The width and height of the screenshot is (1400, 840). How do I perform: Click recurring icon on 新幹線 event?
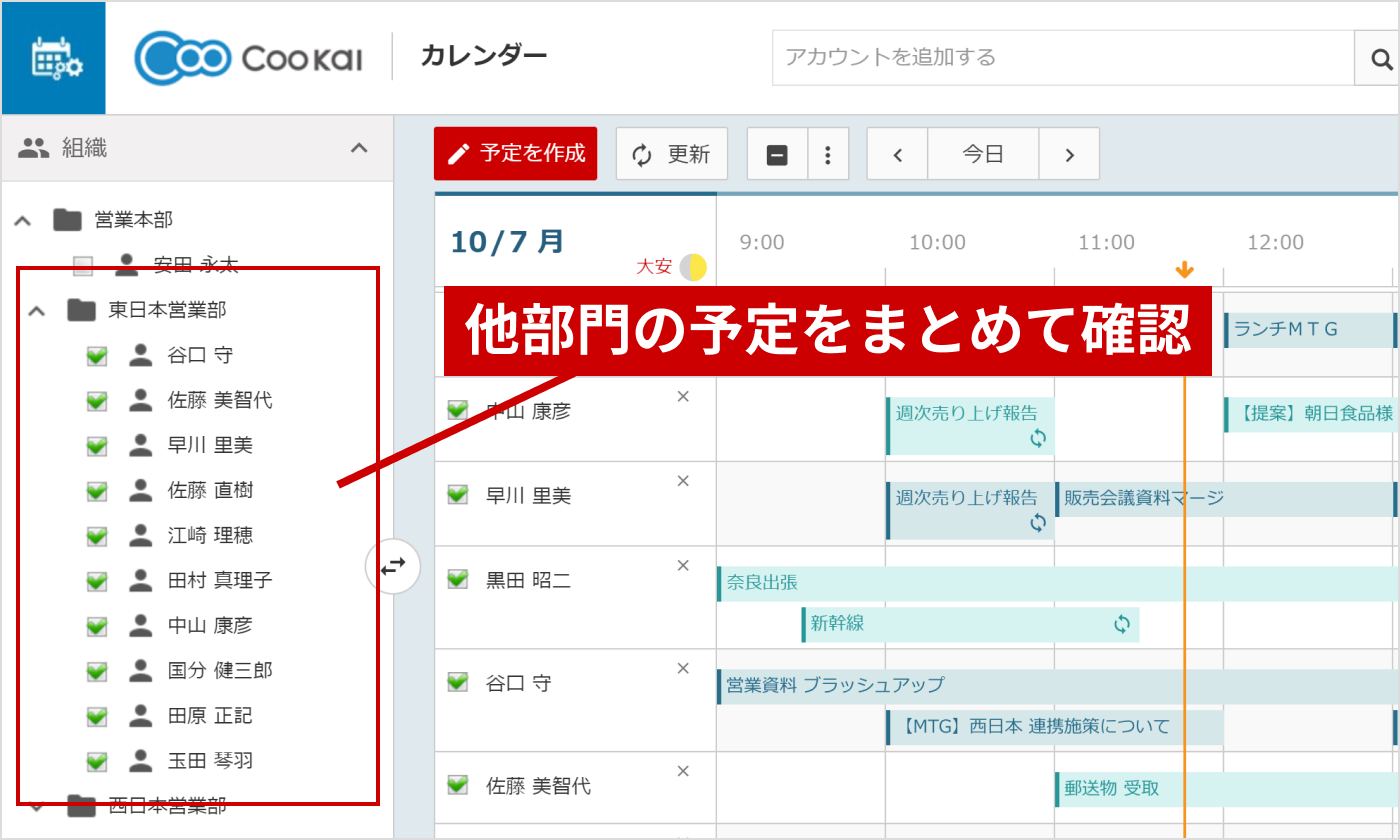pyautogui.click(x=1122, y=624)
